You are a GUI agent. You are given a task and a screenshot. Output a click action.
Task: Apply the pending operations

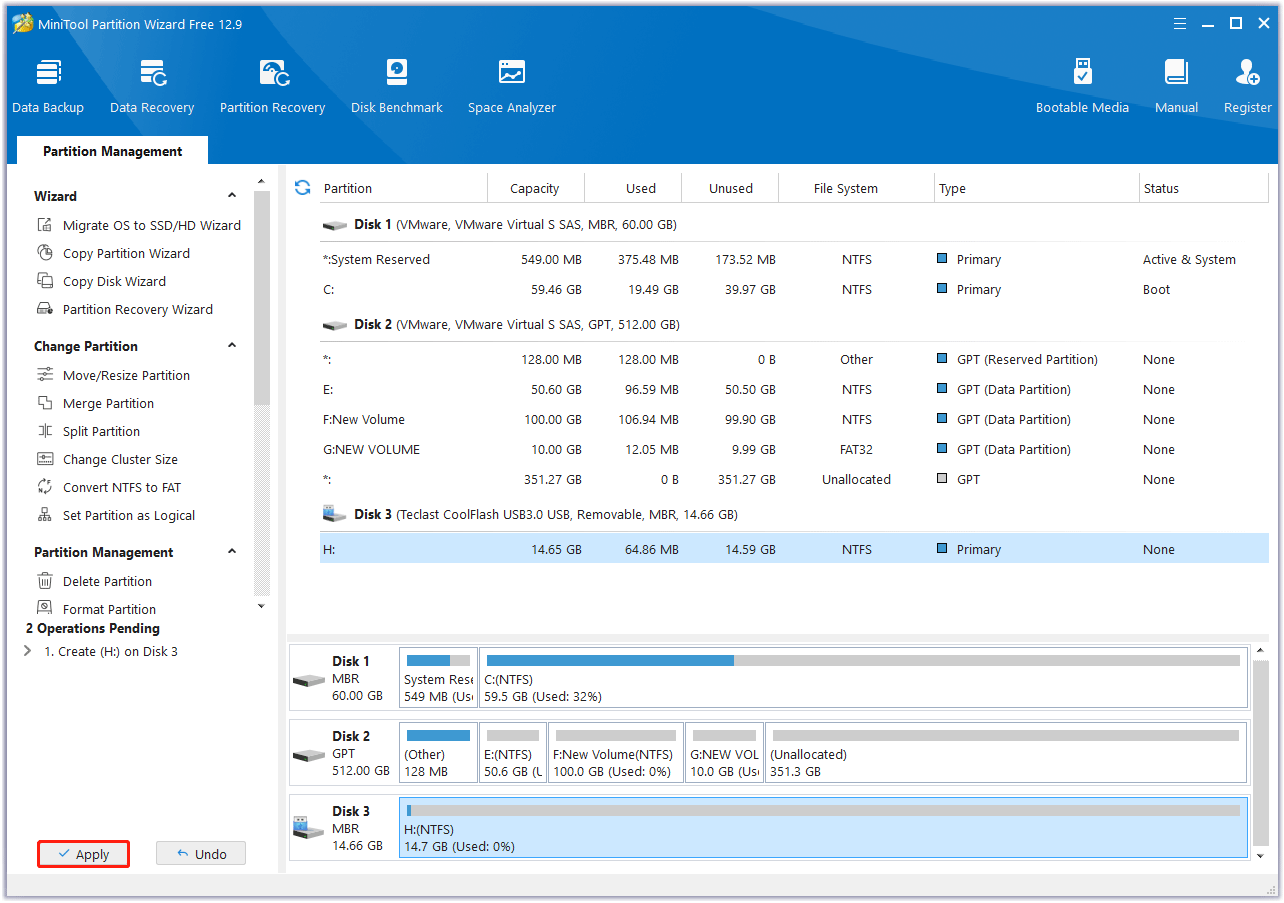click(84, 854)
